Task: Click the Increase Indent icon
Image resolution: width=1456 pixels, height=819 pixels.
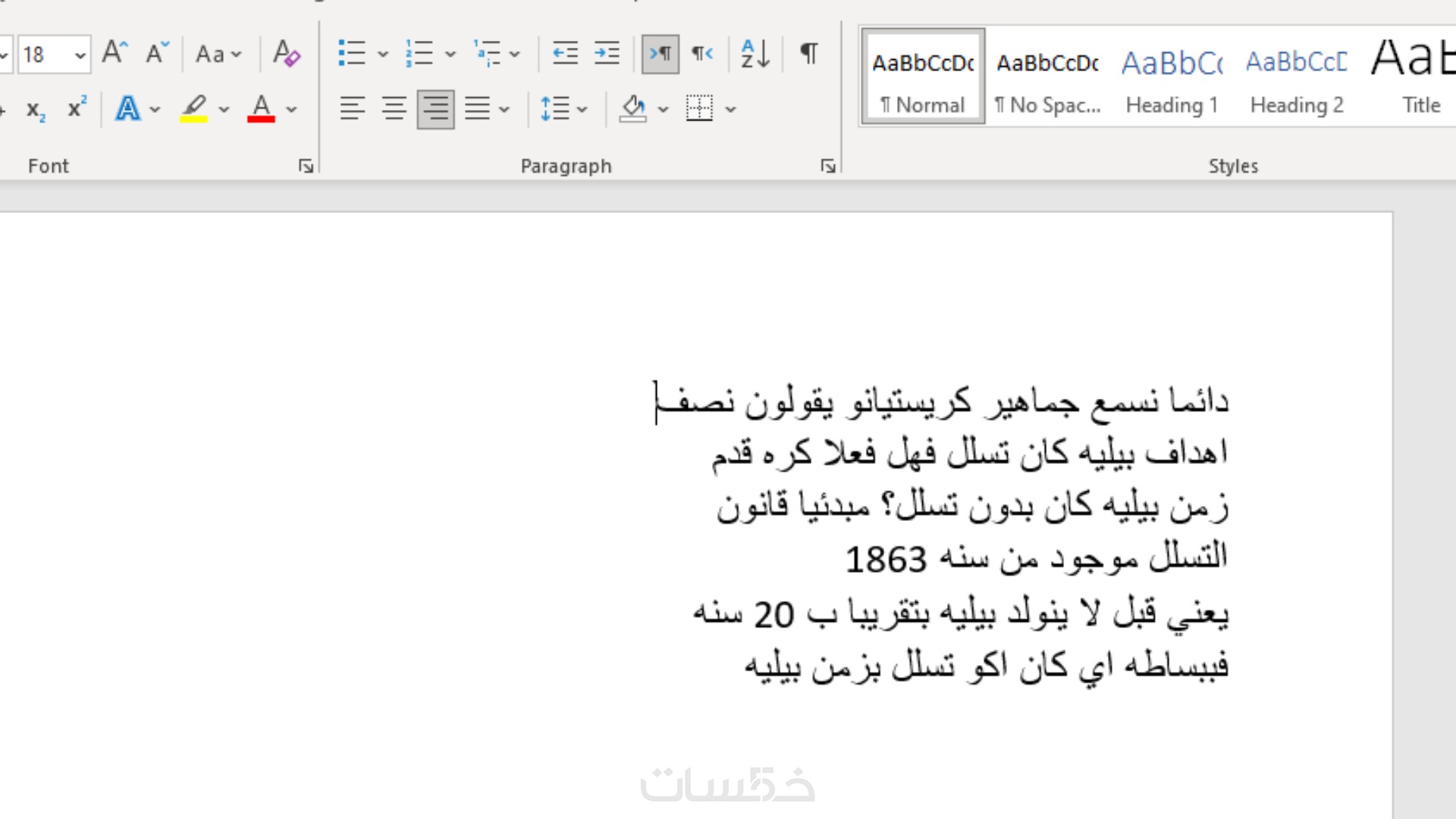Action: pyautogui.click(x=607, y=53)
